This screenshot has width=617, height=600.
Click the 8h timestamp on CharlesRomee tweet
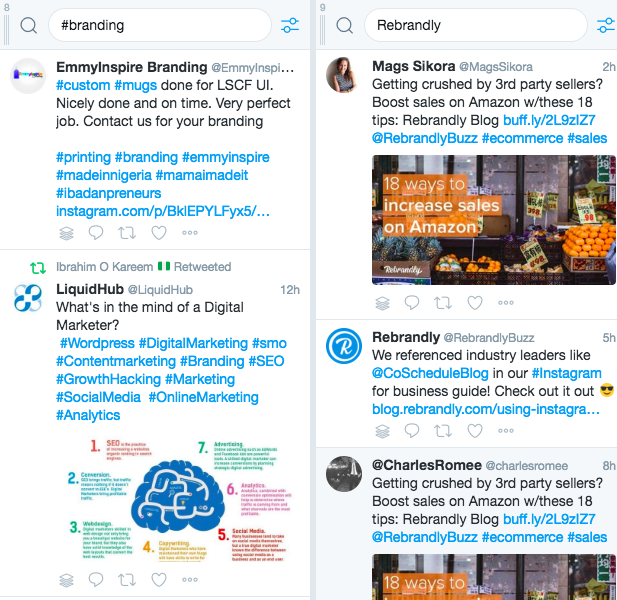(x=609, y=465)
